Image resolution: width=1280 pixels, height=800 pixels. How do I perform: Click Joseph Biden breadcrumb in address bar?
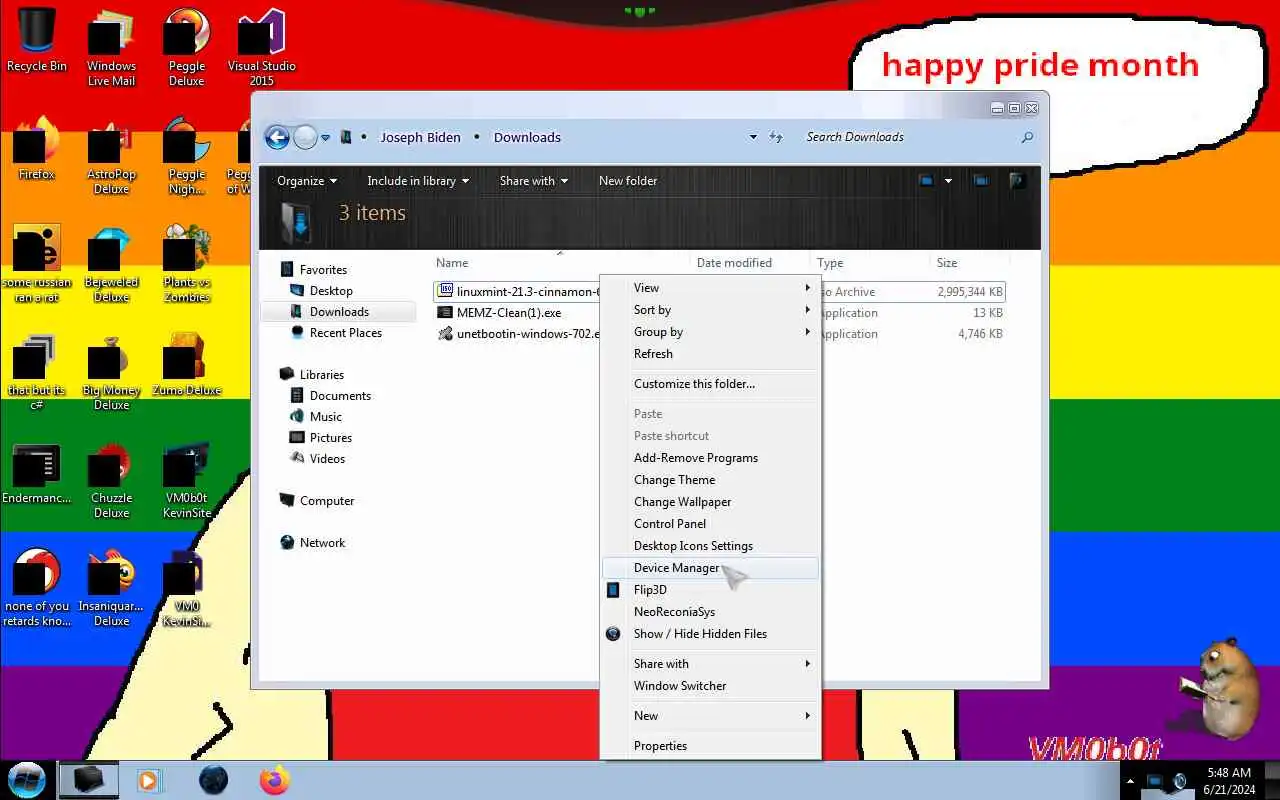(421, 137)
